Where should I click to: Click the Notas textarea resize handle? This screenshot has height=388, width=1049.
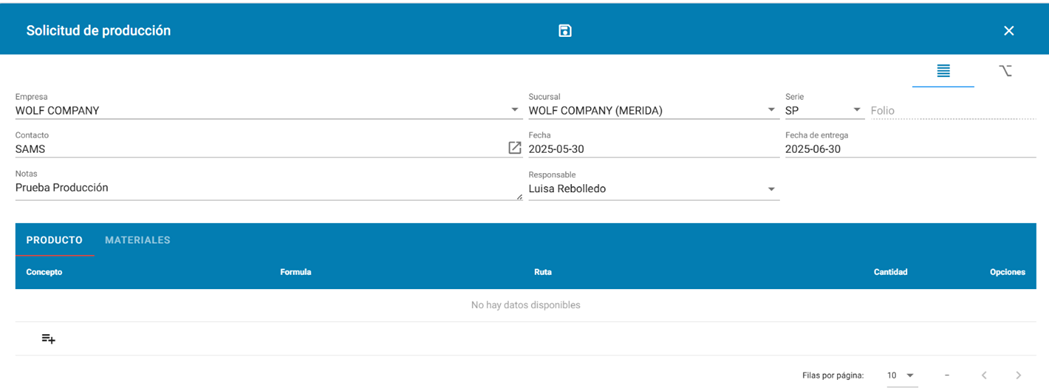tap(519, 197)
